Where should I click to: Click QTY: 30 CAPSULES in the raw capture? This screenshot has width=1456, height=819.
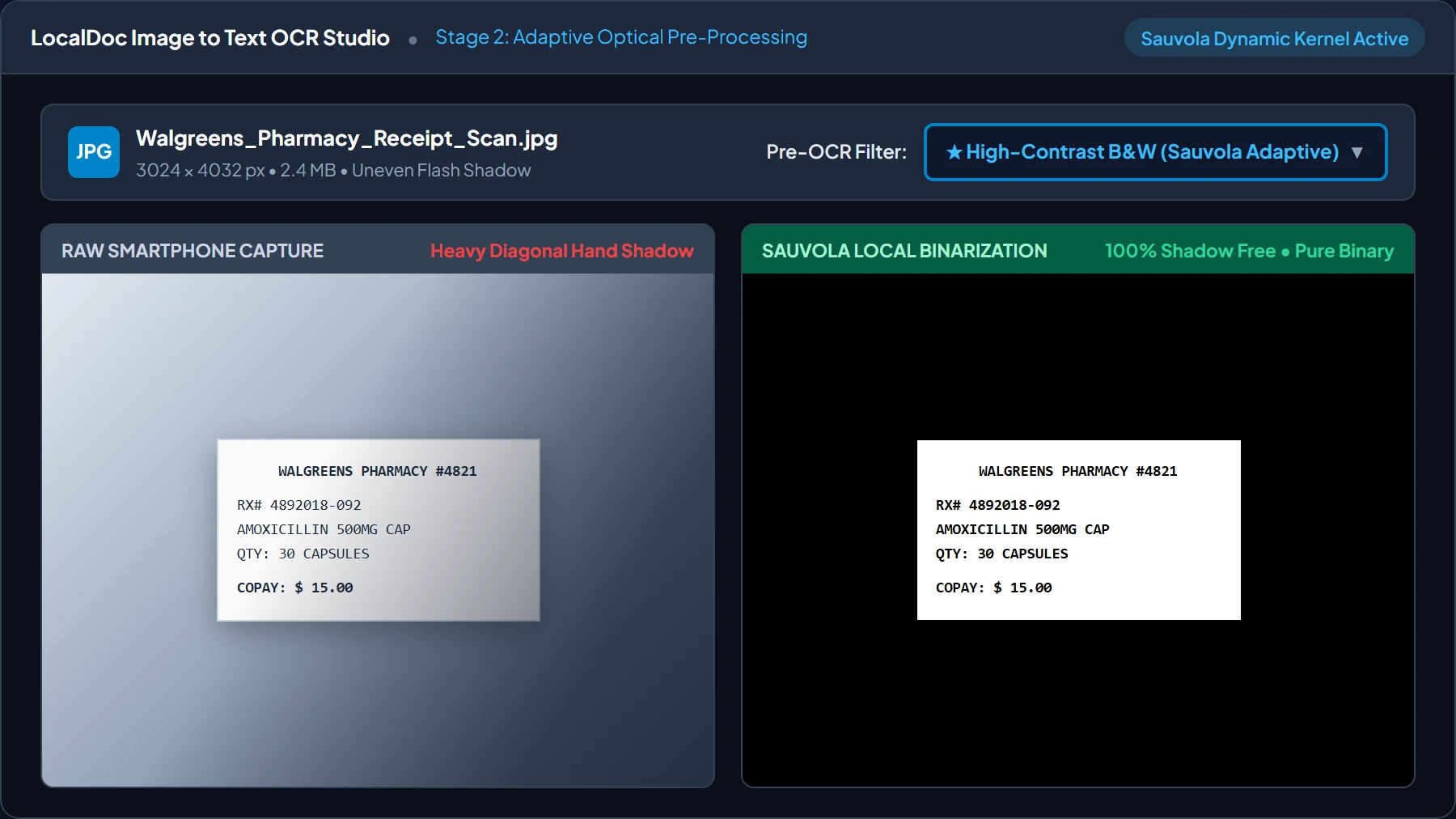click(x=303, y=554)
